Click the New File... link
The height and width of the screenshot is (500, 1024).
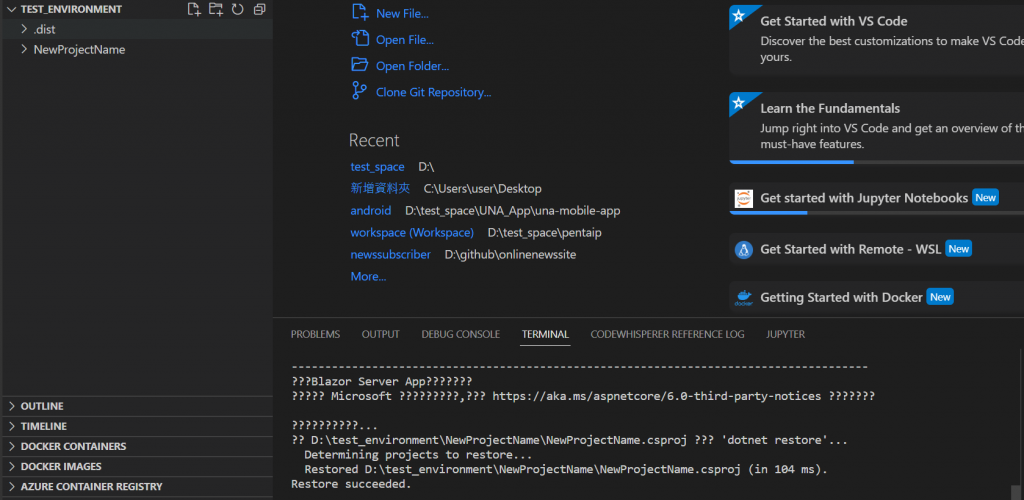pos(402,13)
